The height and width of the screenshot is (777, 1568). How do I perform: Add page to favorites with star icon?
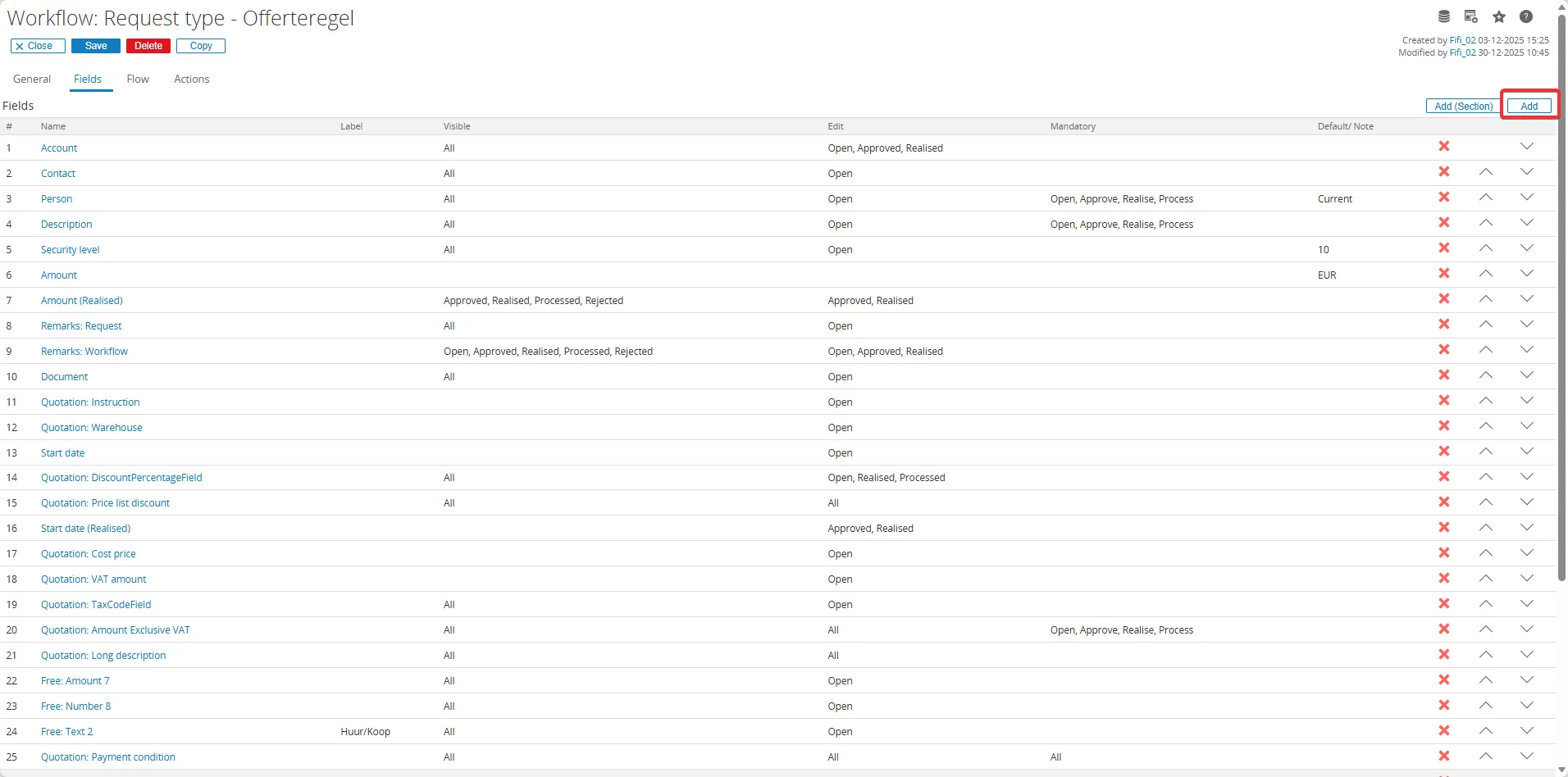tap(1499, 16)
